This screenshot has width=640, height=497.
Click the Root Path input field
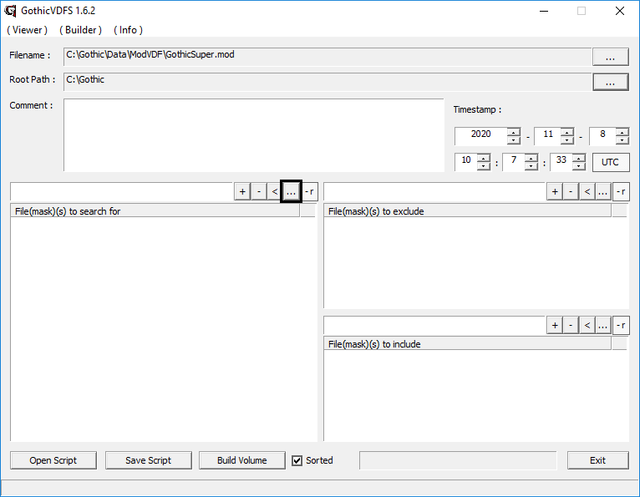tap(327, 82)
